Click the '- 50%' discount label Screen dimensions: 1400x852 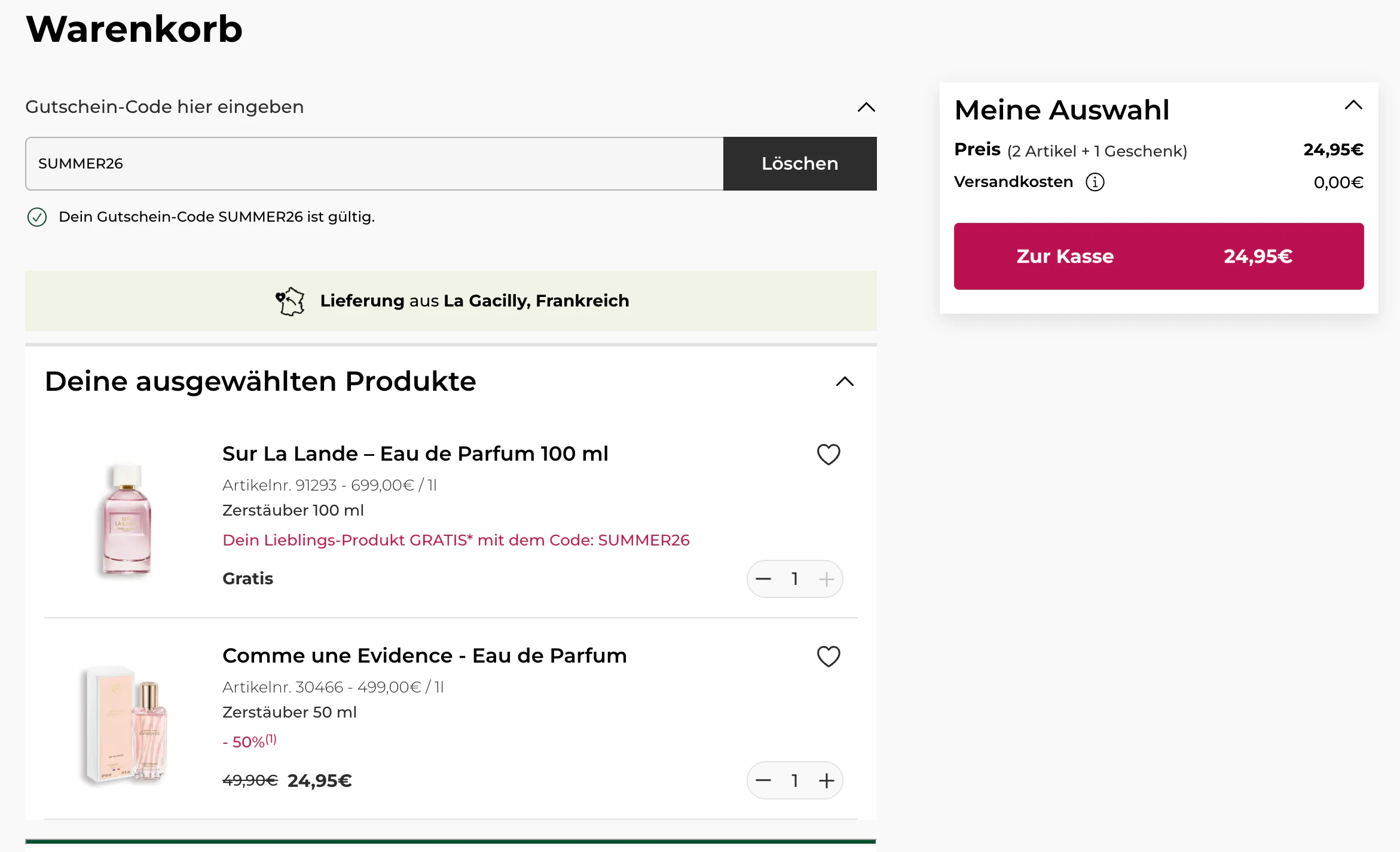(249, 741)
